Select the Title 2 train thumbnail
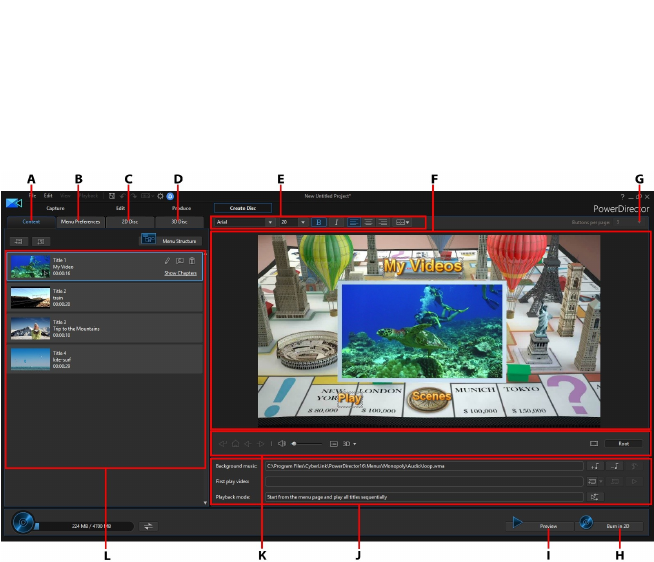Screen dimensions: 654x562 pyautogui.click(x=30, y=297)
